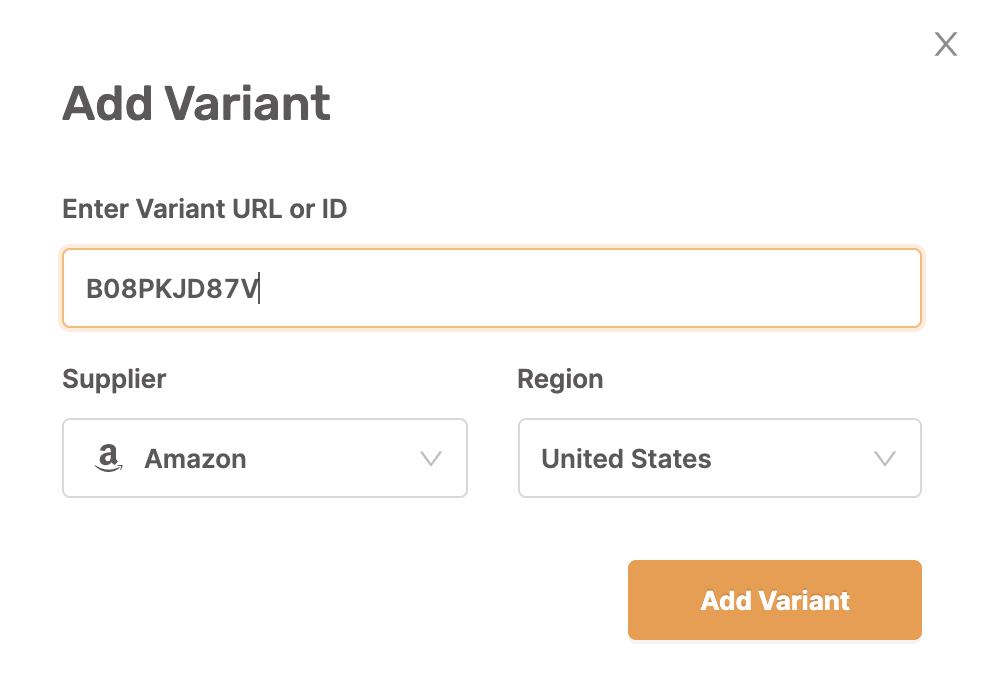Viewport: 998px width, 680px height.
Task: Click the Region field label
Action: click(x=560, y=379)
